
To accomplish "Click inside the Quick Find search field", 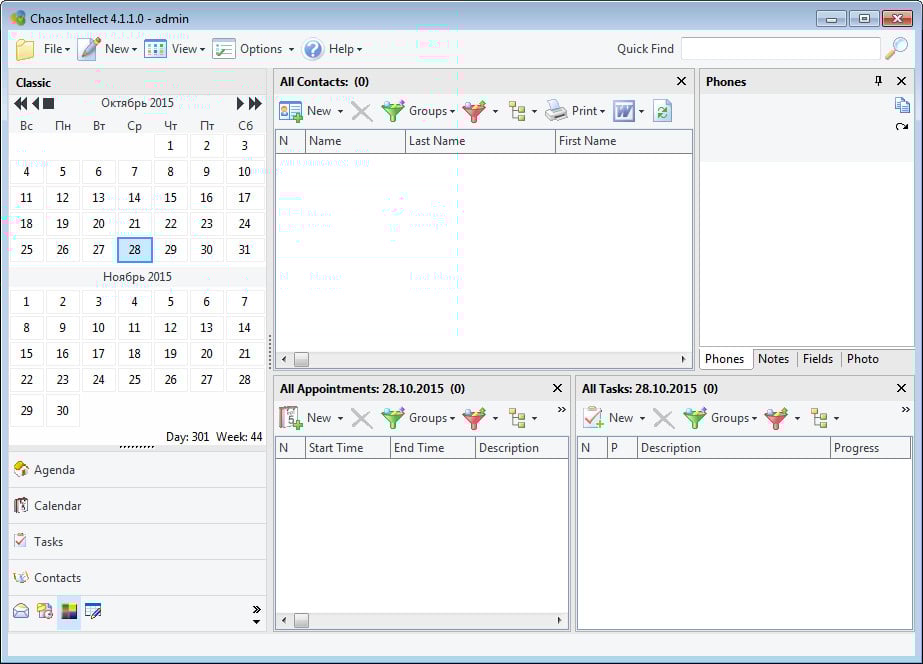I will (780, 49).
